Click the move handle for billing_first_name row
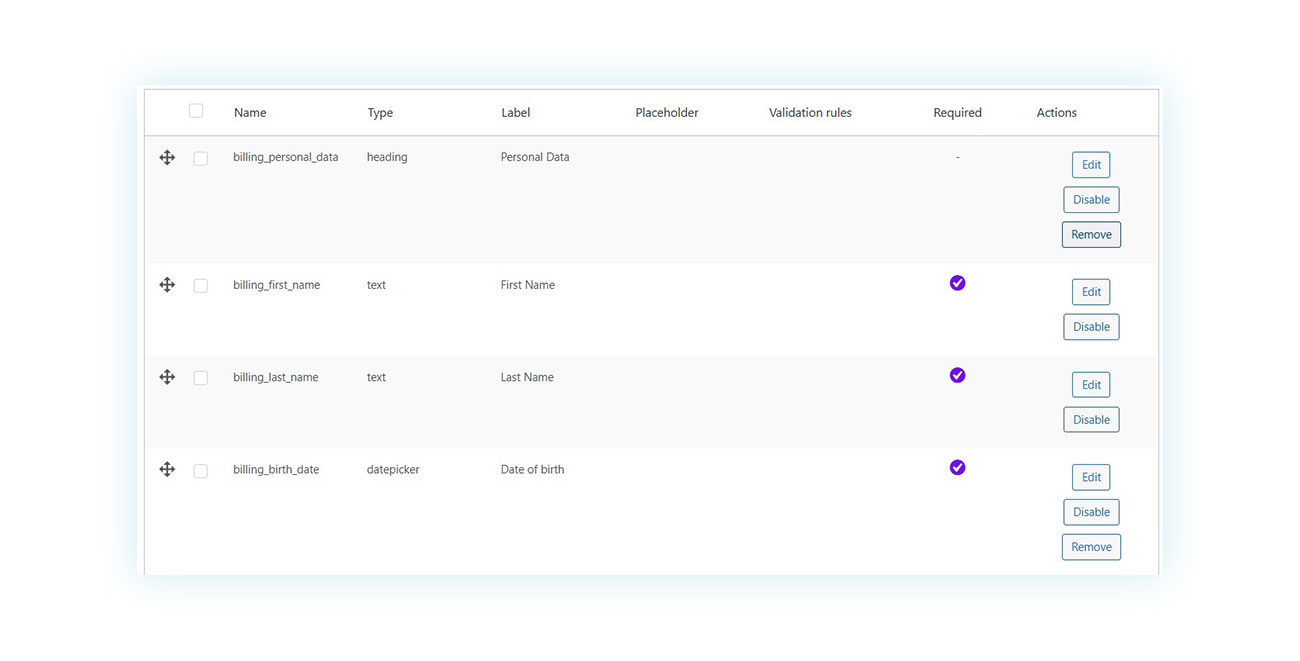 click(x=167, y=285)
